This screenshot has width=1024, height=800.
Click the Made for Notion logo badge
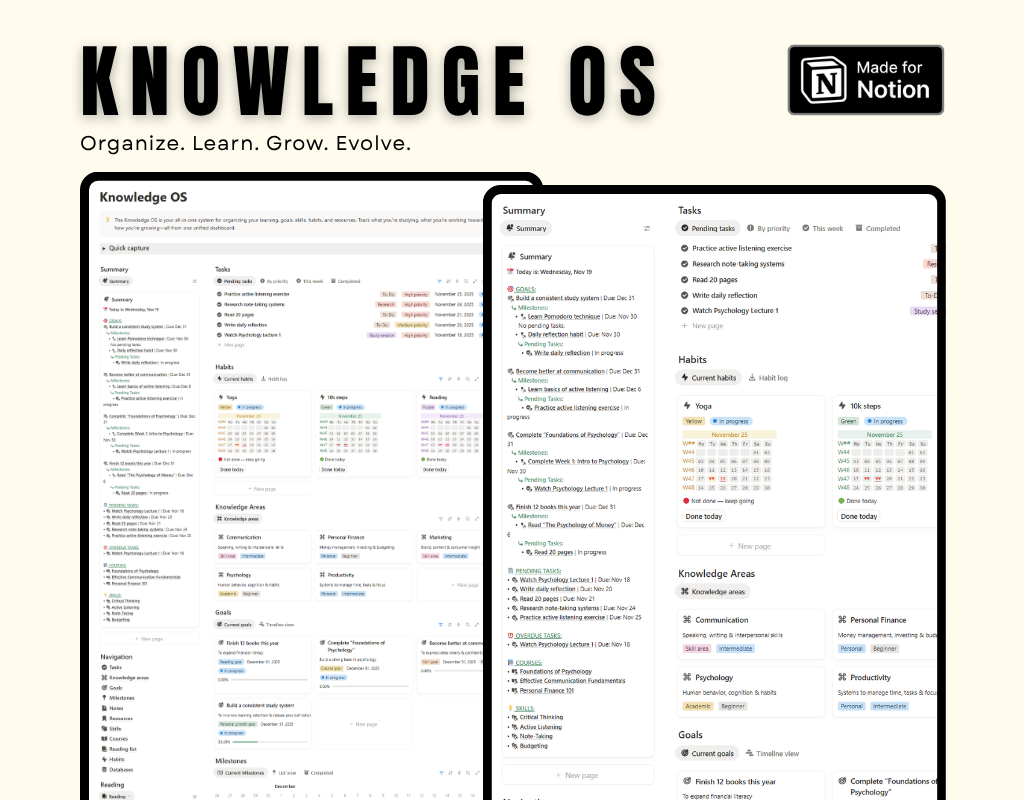pos(865,80)
